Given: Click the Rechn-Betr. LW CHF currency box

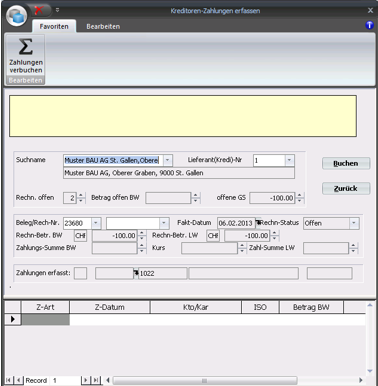Looking at the screenshot, I should 213,236.
